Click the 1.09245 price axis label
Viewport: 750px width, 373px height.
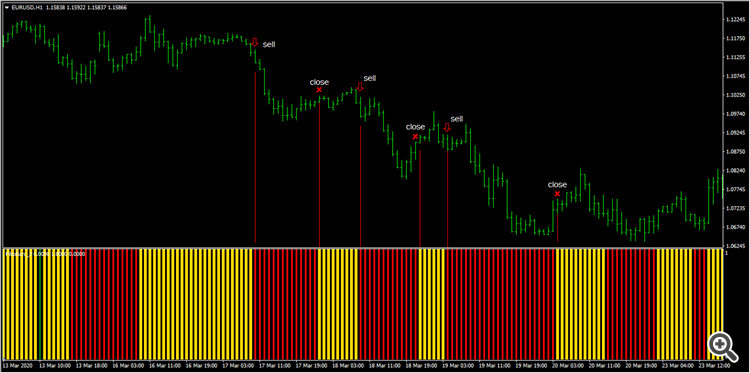(737, 133)
